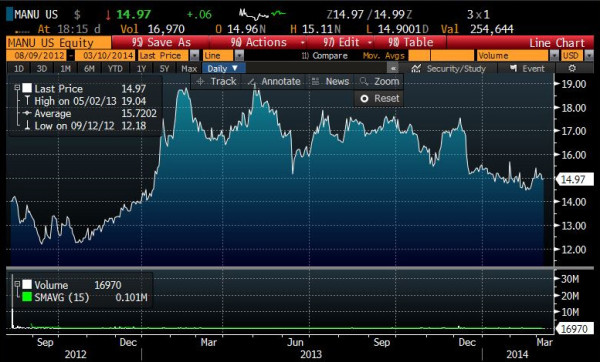Open the Volume study dropdown arrow
Viewport: 600px width, 362px height.
[554, 56]
